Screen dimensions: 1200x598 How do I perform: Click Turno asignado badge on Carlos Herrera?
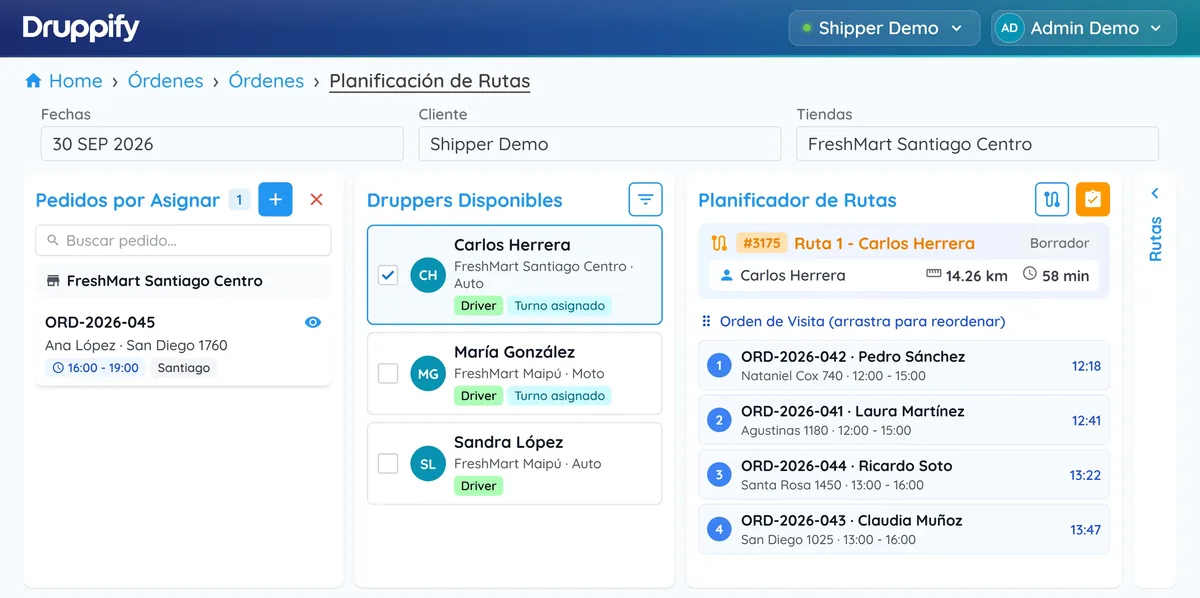point(560,306)
